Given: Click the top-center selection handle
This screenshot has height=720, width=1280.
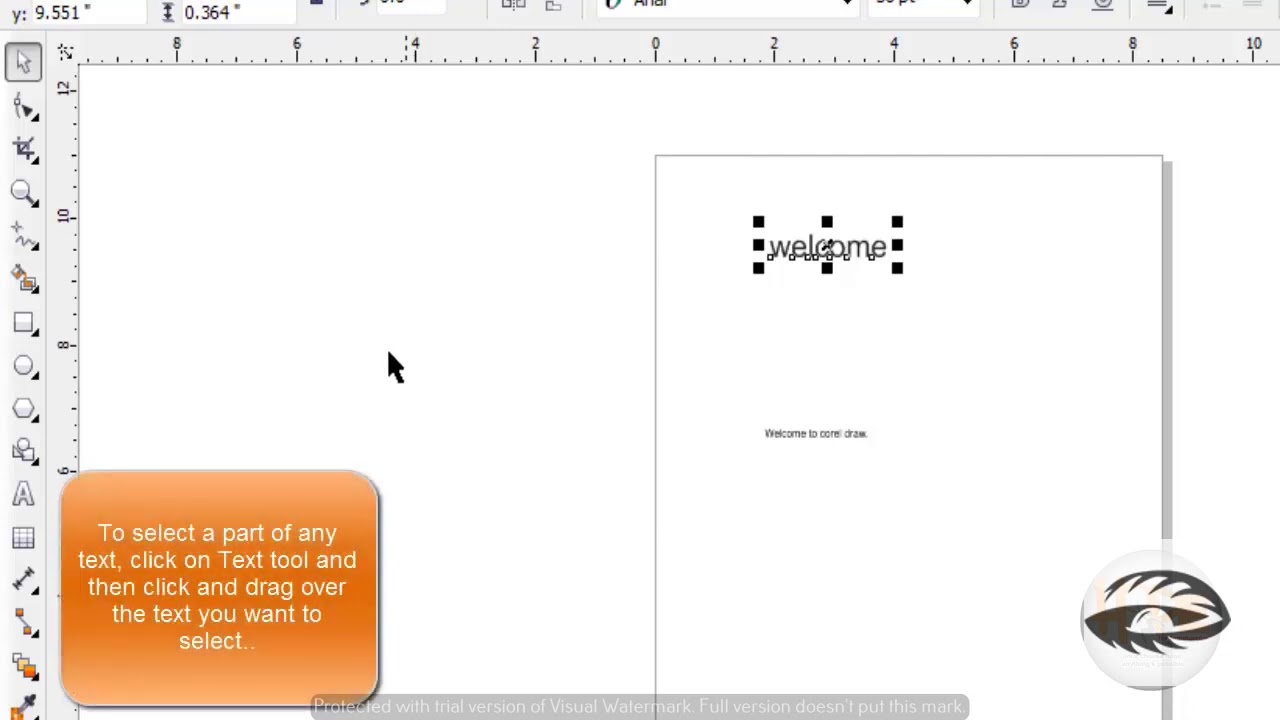Looking at the screenshot, I should tap(827, 222).
